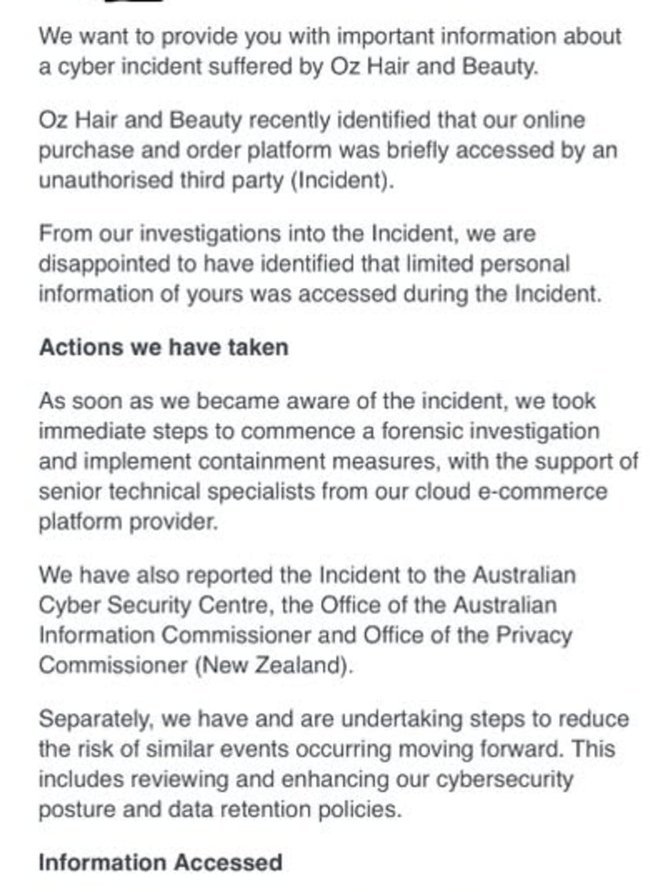Click the "Actions we have taken" heading
This screenshot has height=892, width=668.
(x=163, y=347)
